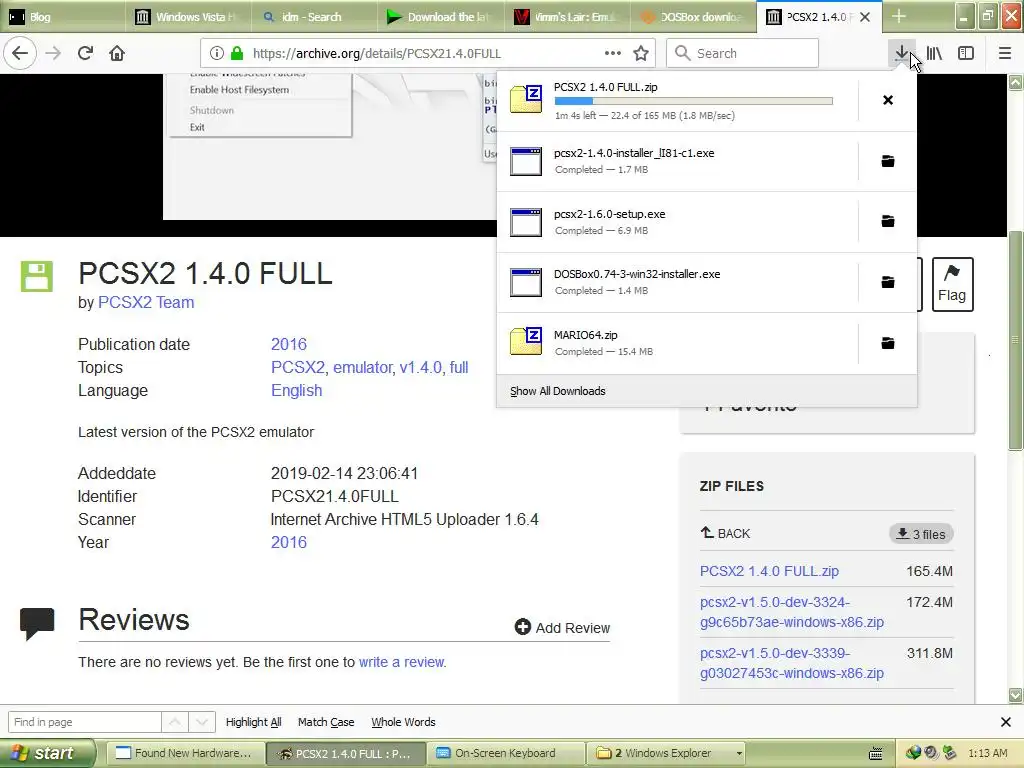
Task: Click the MARIO64.zip download entry
Action: [x=677, y=343]
